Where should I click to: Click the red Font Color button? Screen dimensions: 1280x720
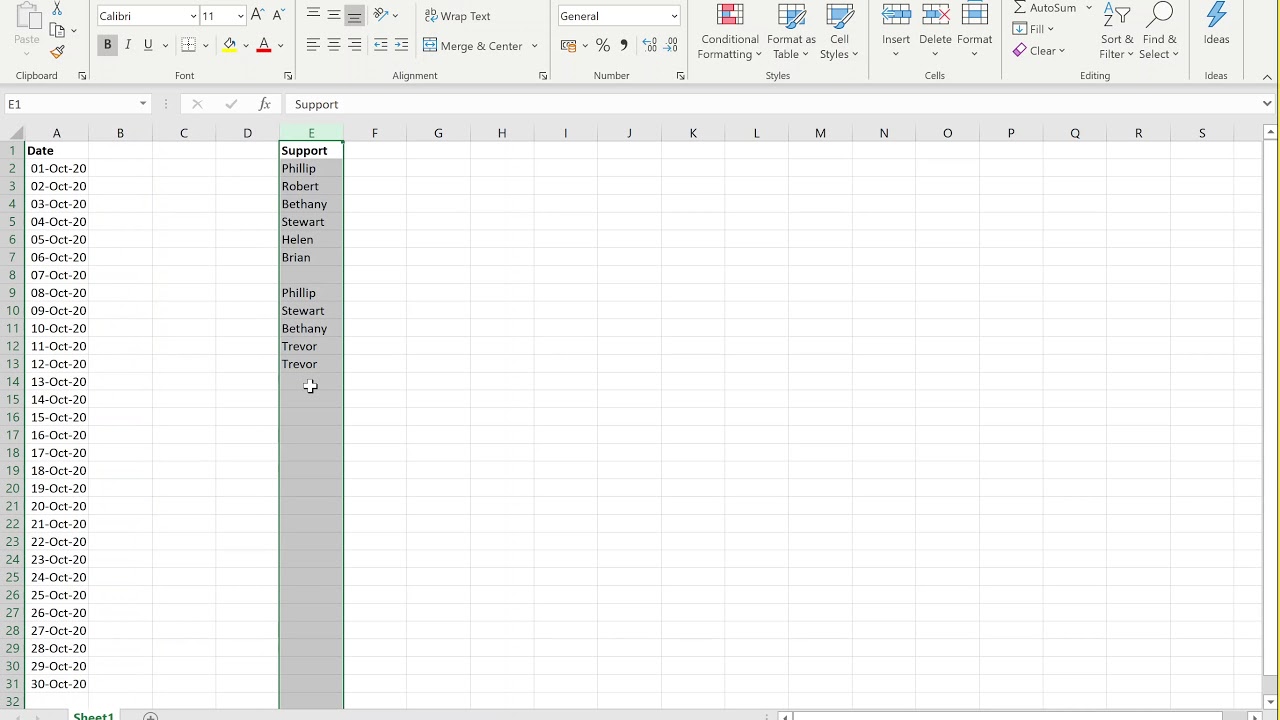(x=264, y=45)
